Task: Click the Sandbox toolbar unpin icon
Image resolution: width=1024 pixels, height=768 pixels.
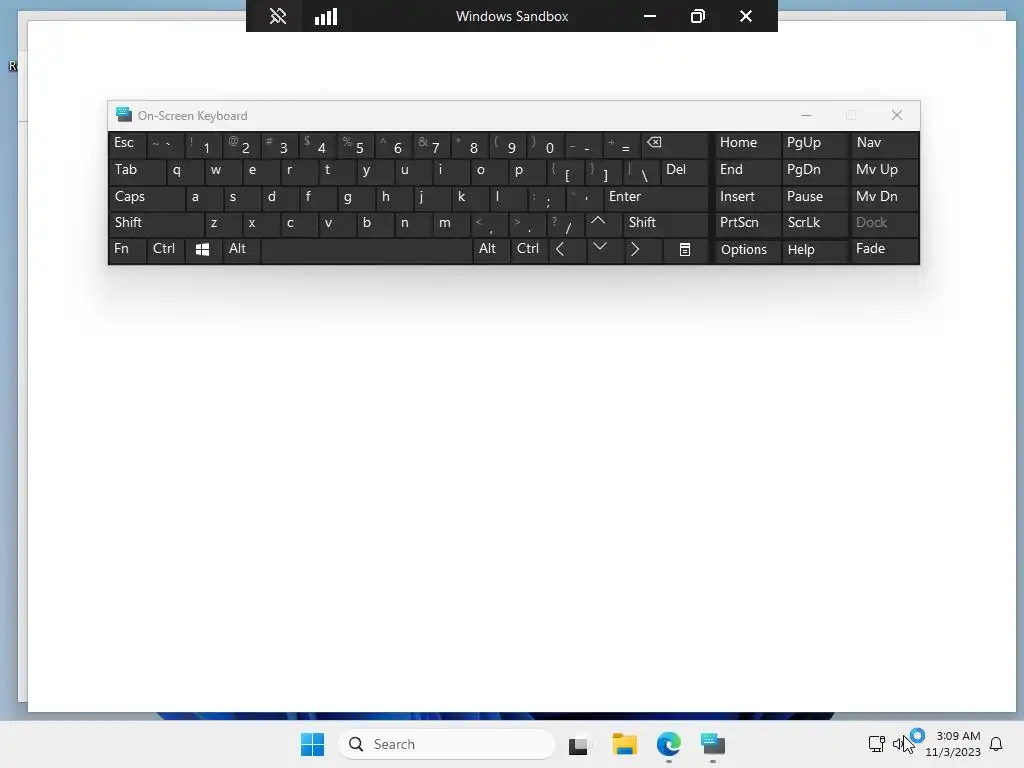Action: [x=278, y=16]
